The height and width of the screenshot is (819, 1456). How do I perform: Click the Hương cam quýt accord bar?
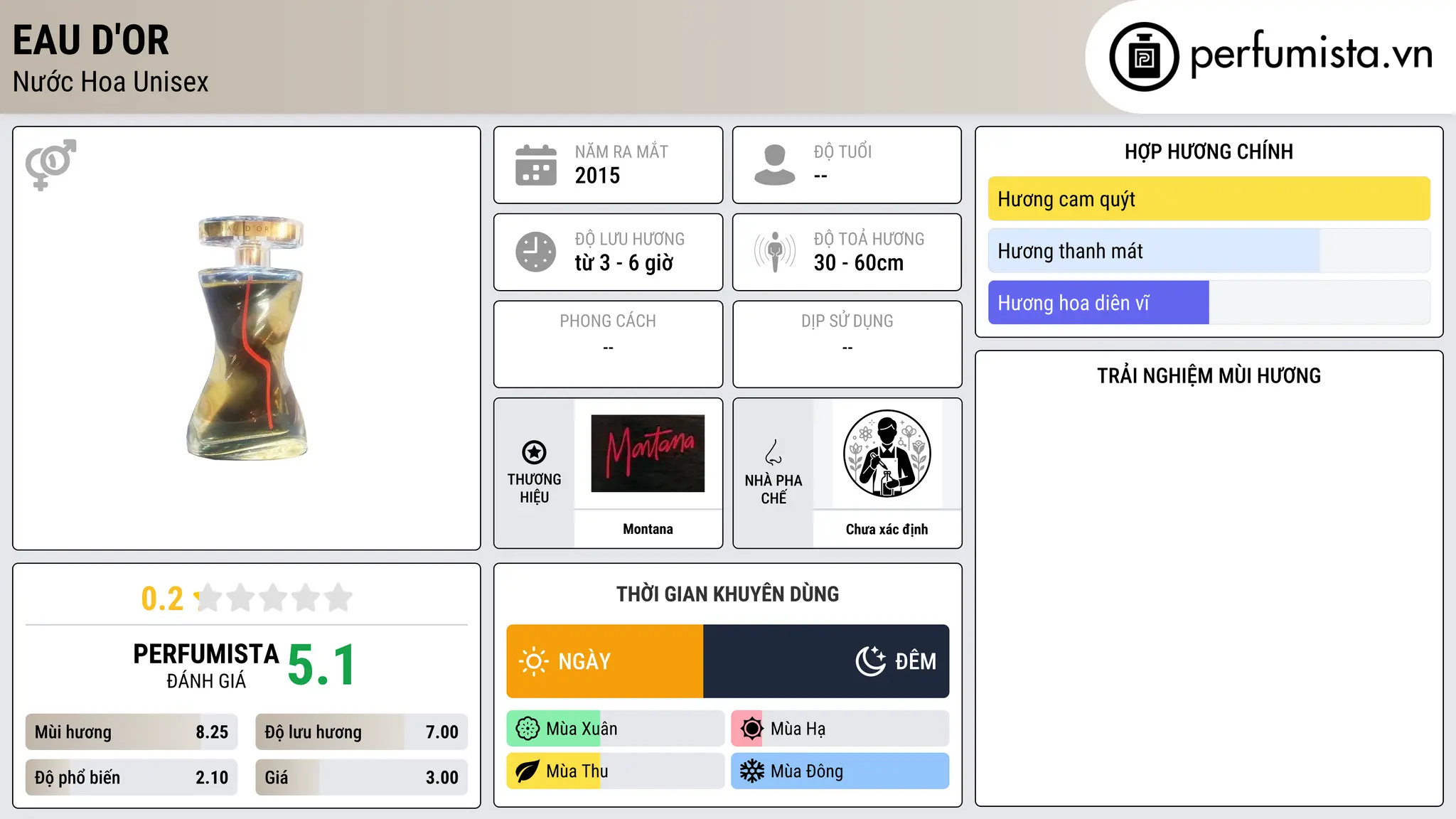[x=1209, y=199]
